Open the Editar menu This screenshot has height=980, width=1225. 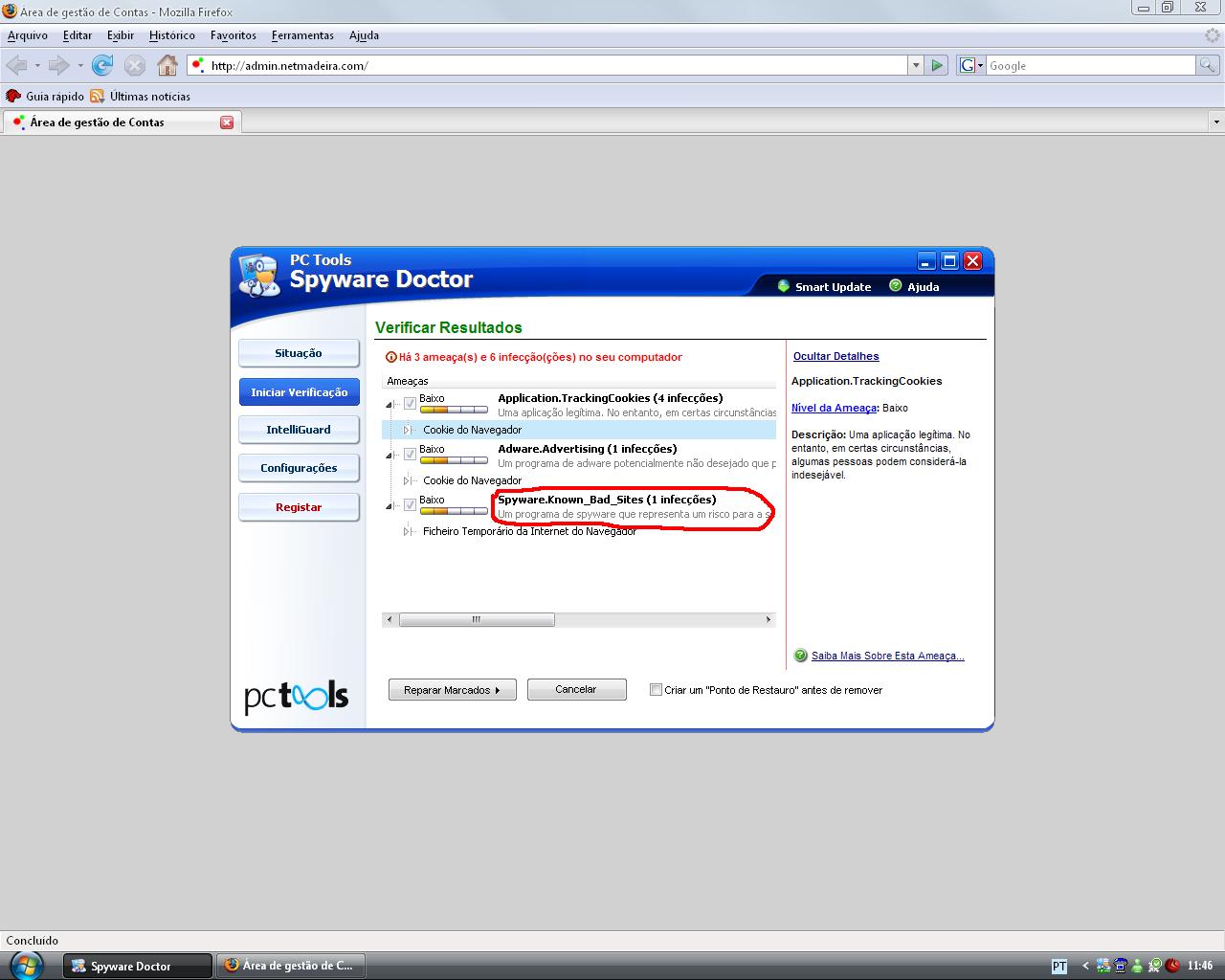78,35
